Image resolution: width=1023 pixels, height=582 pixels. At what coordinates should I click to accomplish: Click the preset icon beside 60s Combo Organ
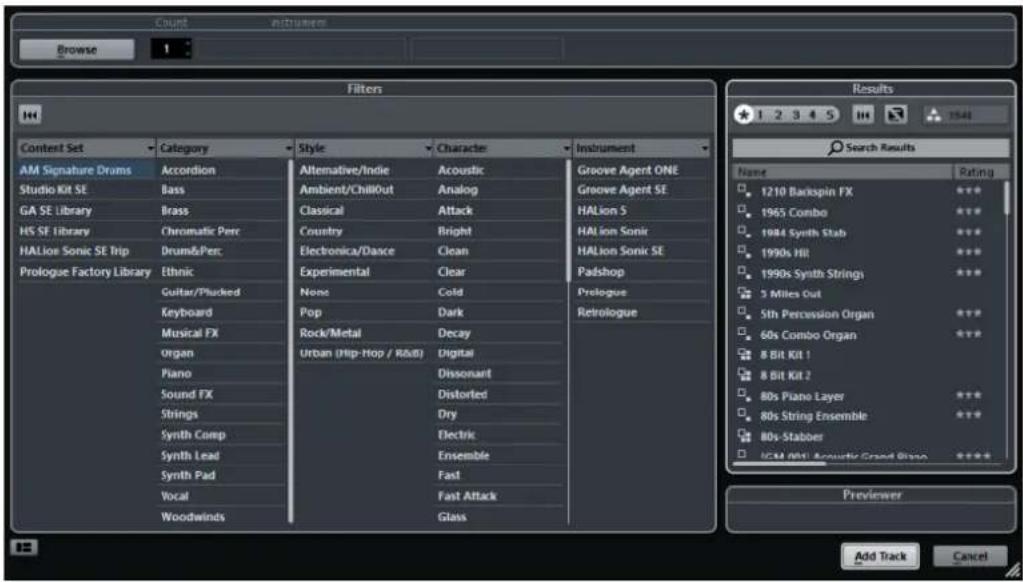pyautogui.click(x=744, y=333)
